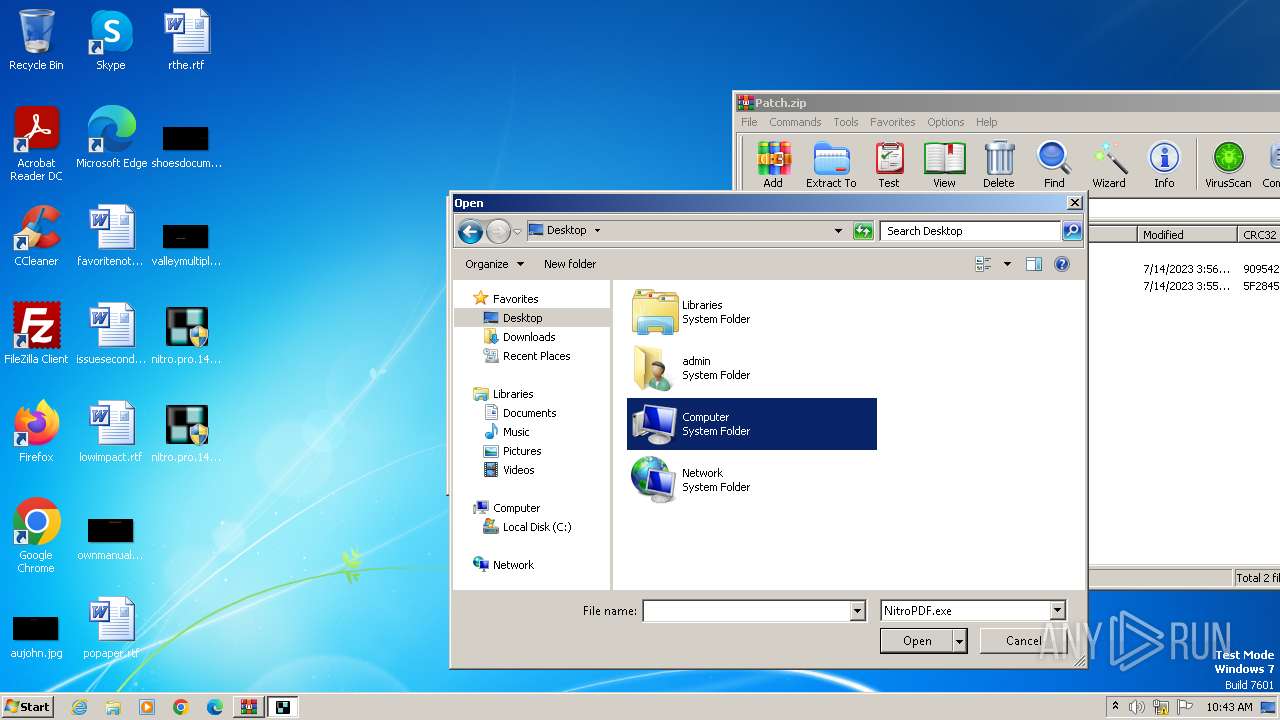Select the CCleaner desktop shortcut
This screenshot has height=720, width=1280.
pos(36,236)
